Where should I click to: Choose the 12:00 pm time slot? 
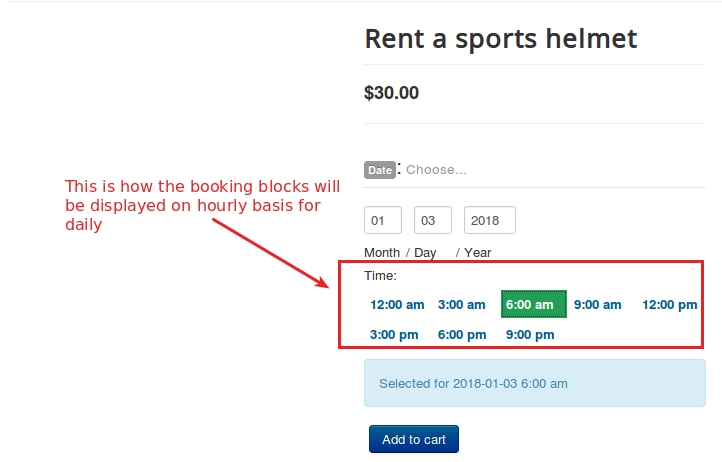tap(669, 305)
